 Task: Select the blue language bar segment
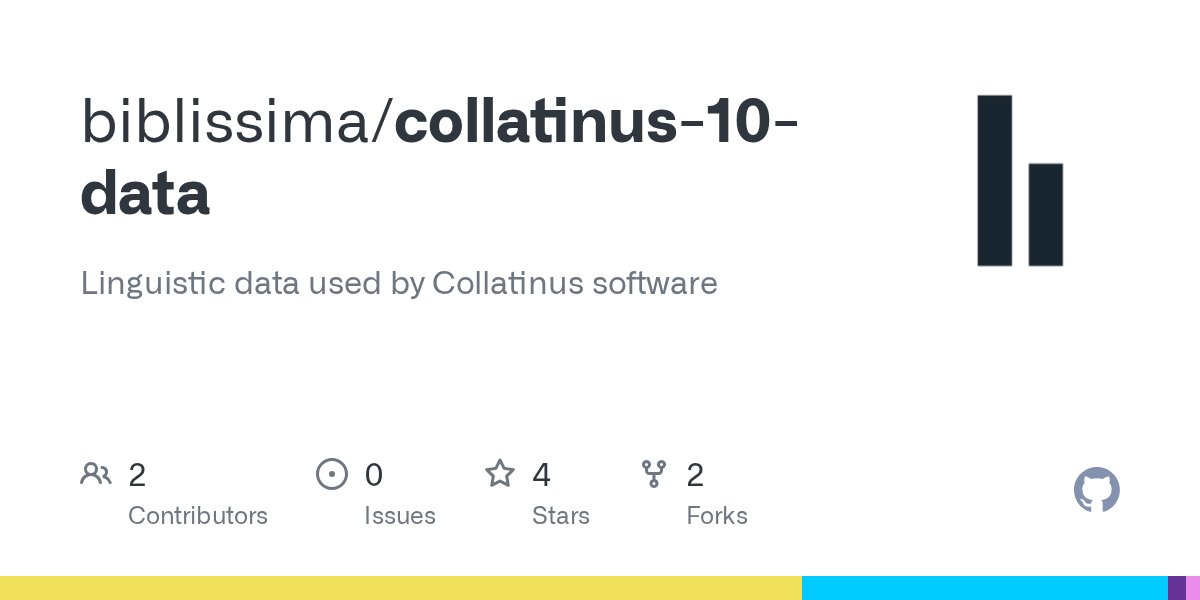(x=985, y=588)
